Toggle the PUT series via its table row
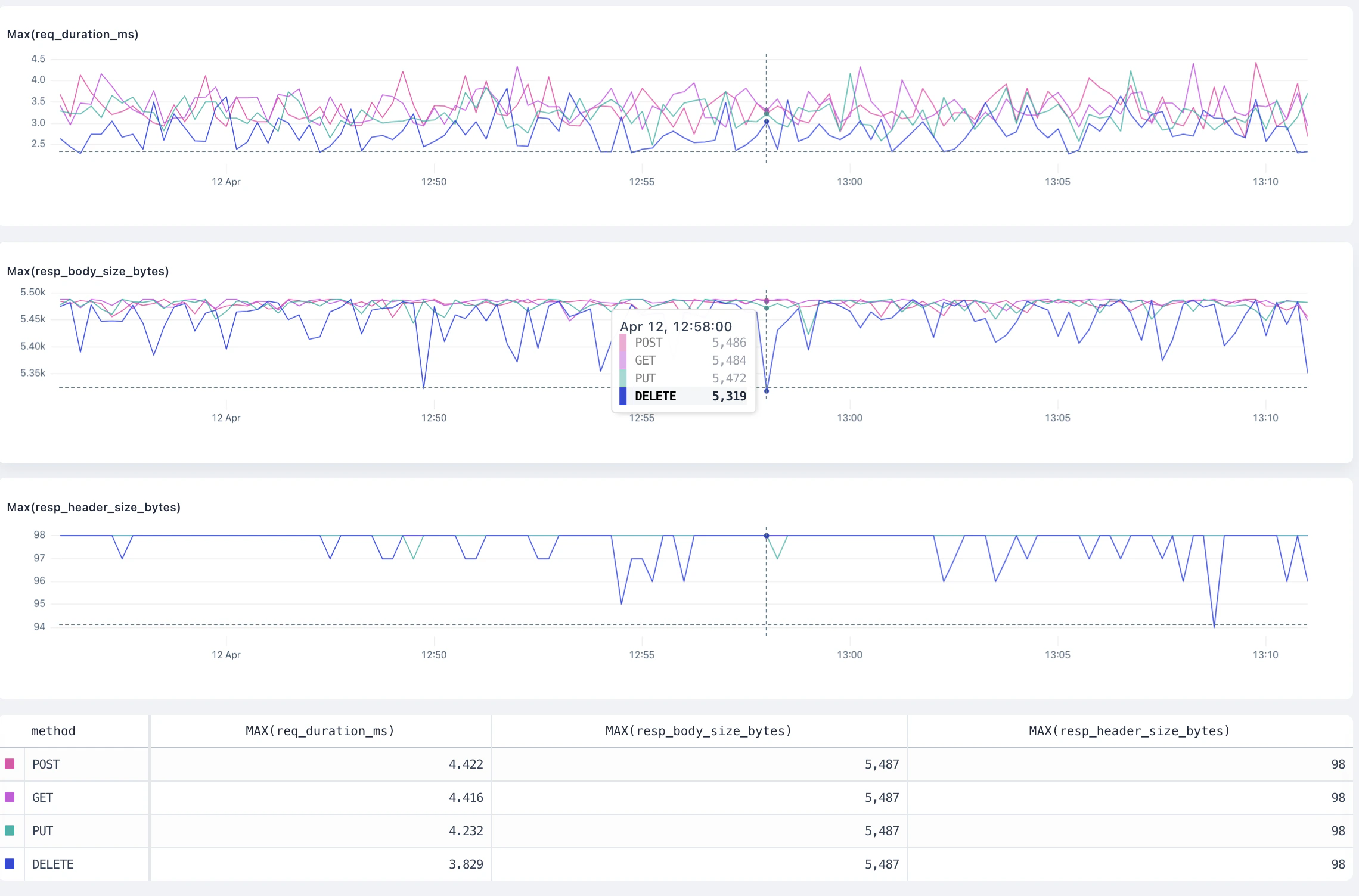This screenshot has height=896, width=1359. point(42,830)
